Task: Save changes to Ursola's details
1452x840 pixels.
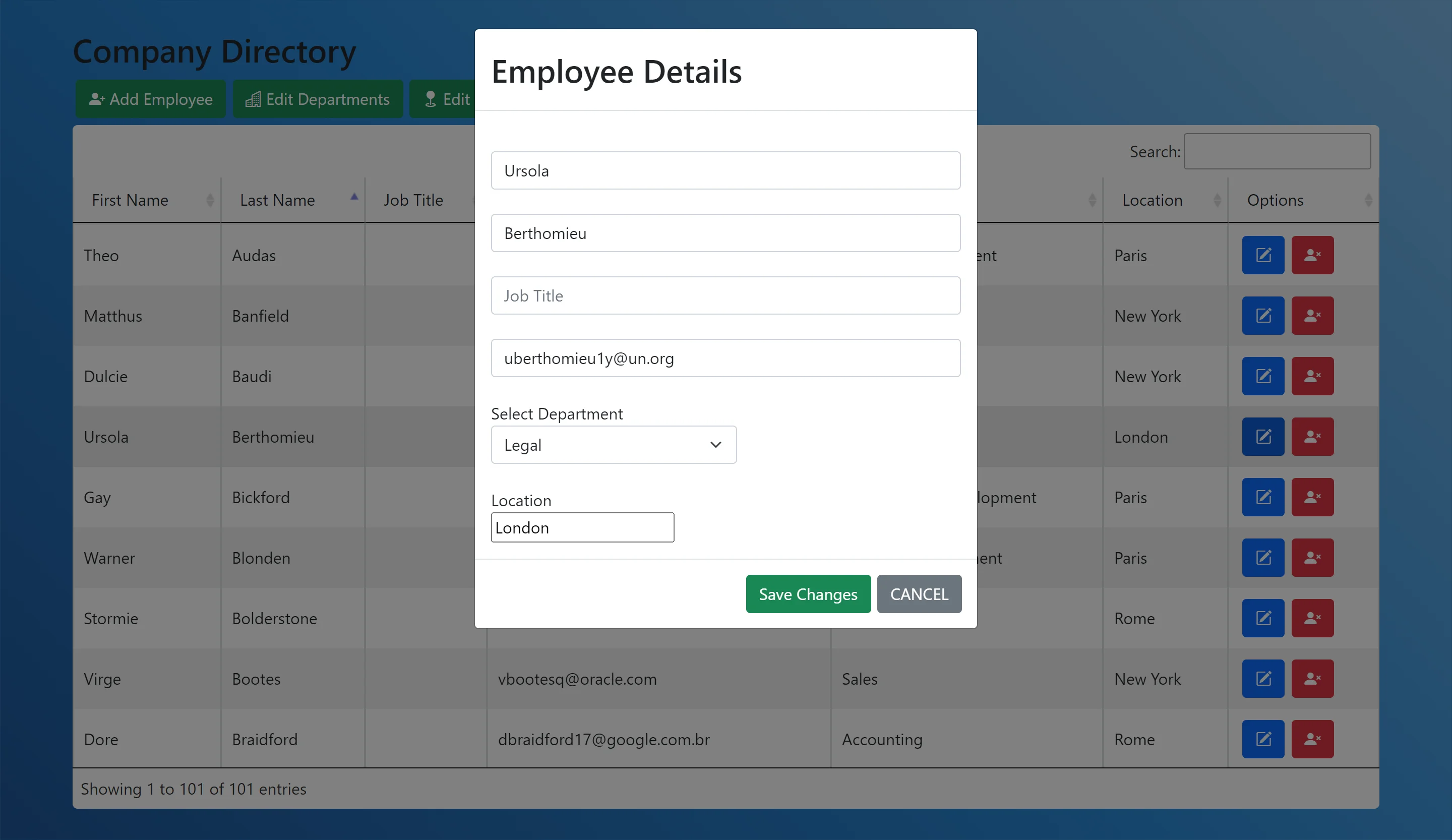Action: (808, 594)
